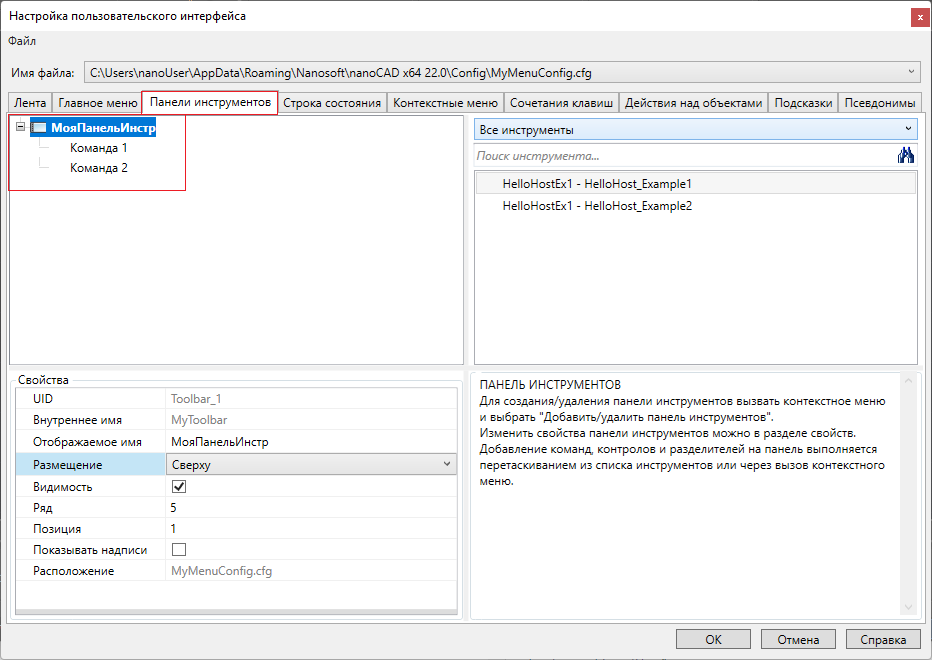The image size is (932, 660).
Task: Enable the Показывать надписи checkbox
Action: pyautogui.click(x=179, y=550)
